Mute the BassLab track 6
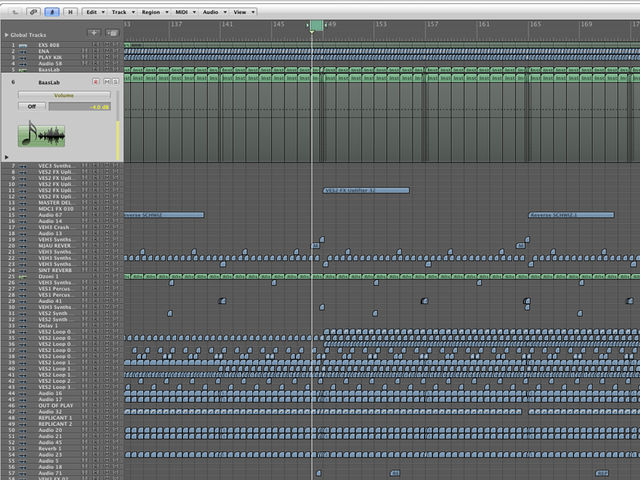640x480 pixels. point(107,82)
